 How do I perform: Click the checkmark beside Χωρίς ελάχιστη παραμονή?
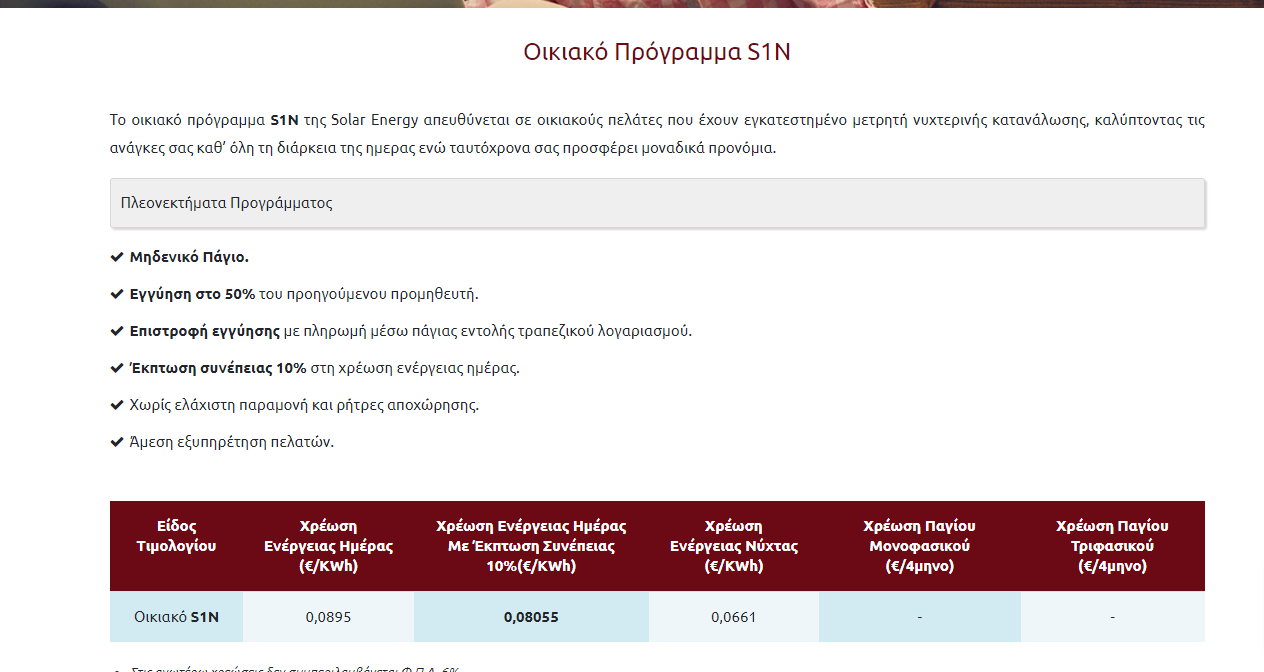coord(117,405)
